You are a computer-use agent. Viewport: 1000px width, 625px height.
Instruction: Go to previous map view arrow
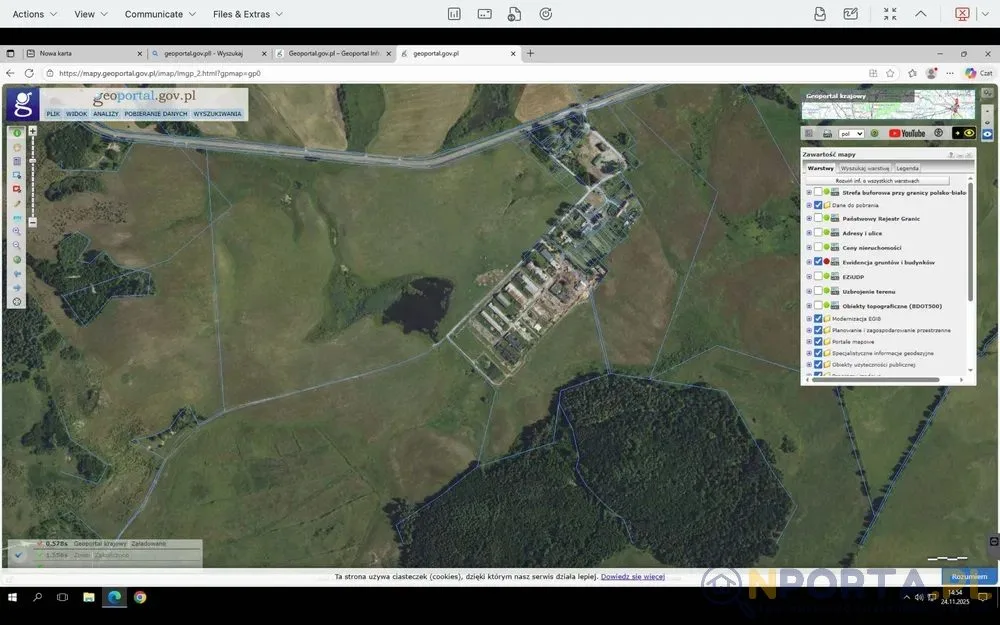[x=17, y=274]
